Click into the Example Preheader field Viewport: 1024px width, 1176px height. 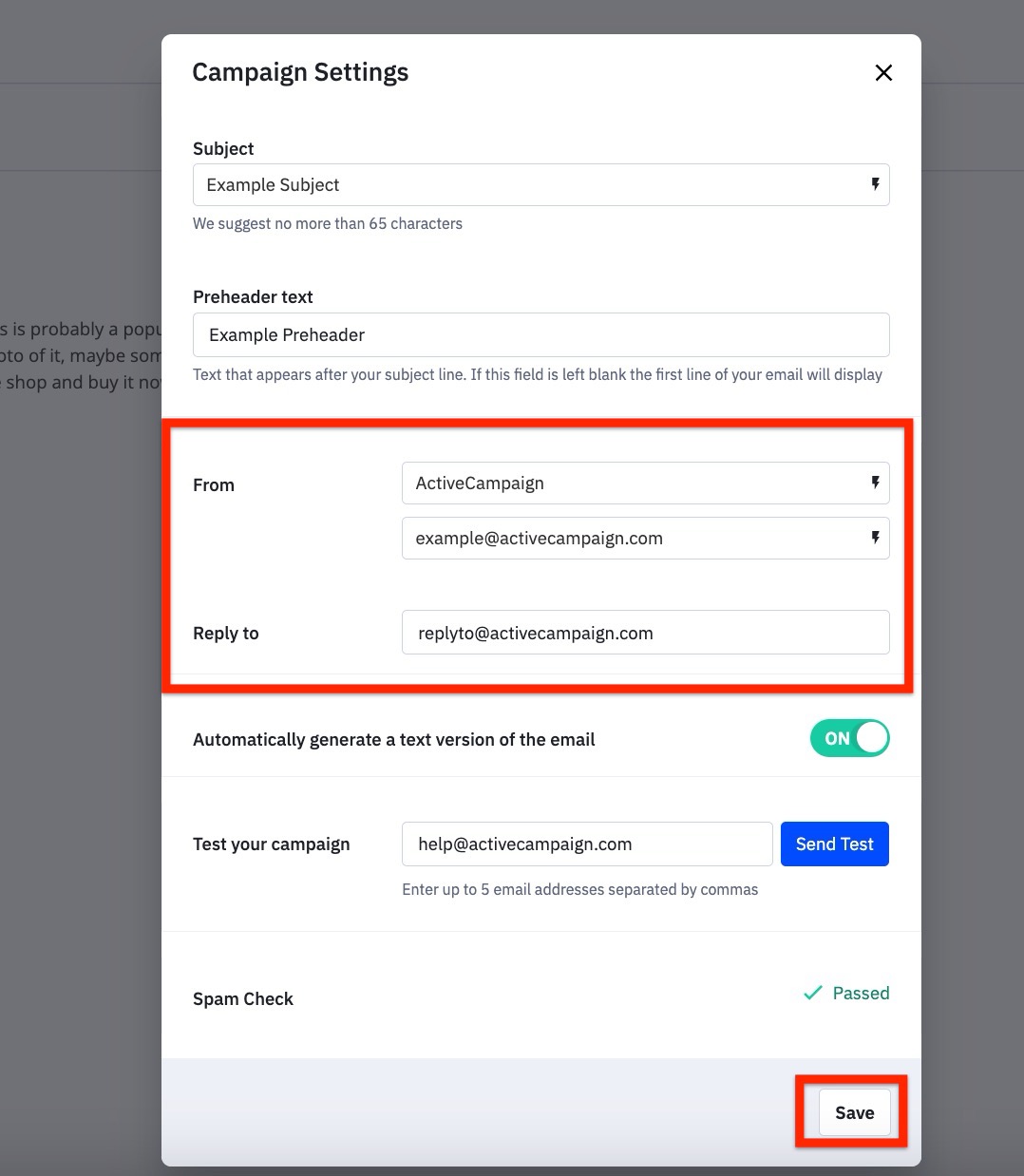[541, 335]
